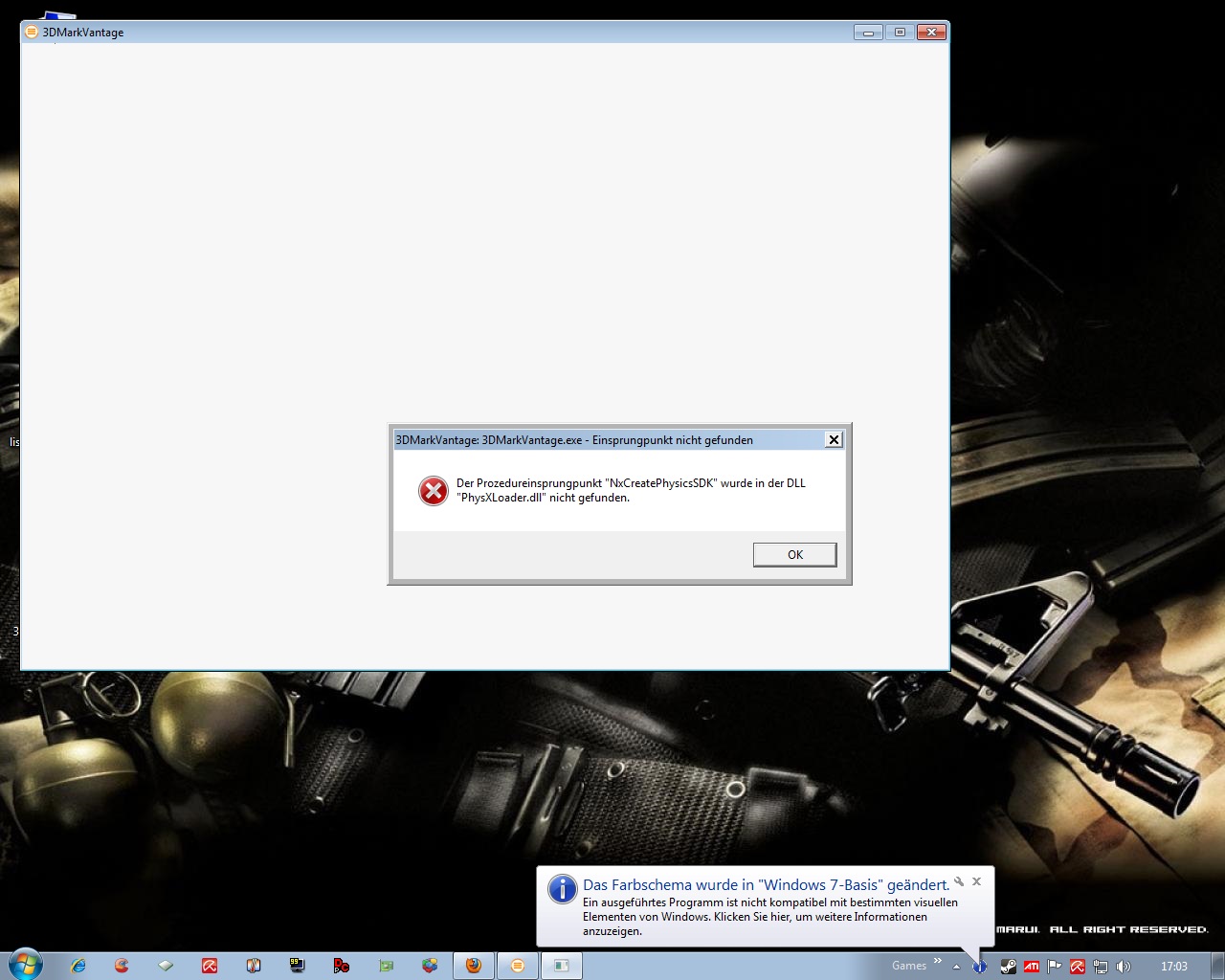
Task: Click the Farbschema geändert notification title
Action: (766, 885)
